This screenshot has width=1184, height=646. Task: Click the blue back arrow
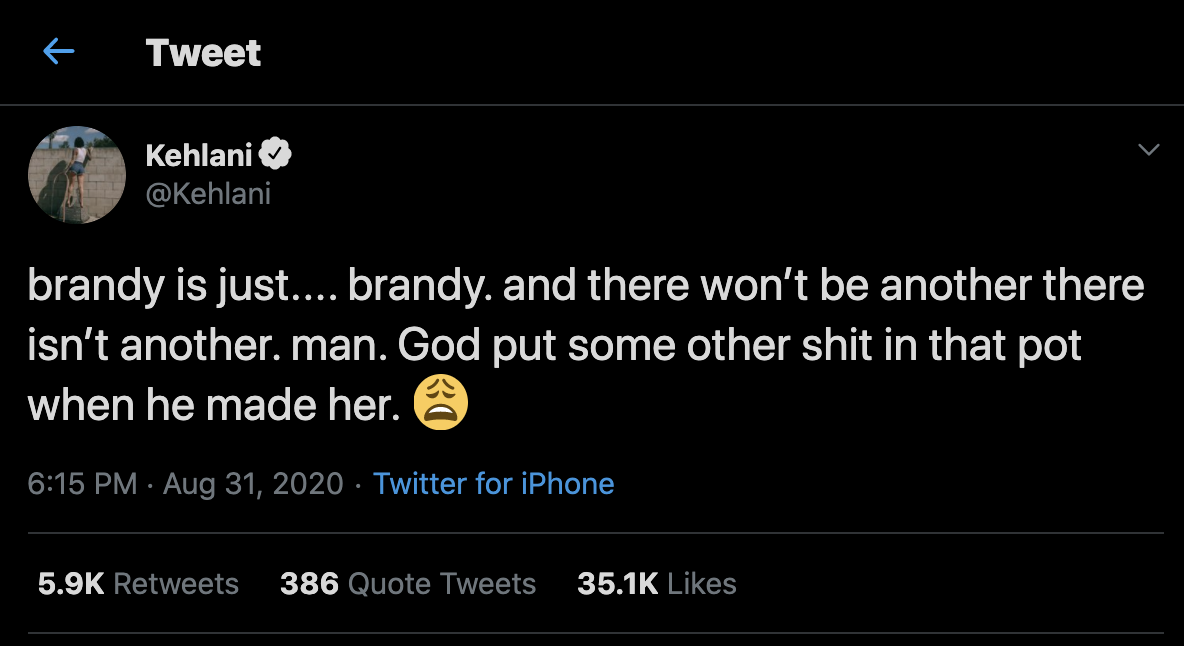(x=59, y=52)
